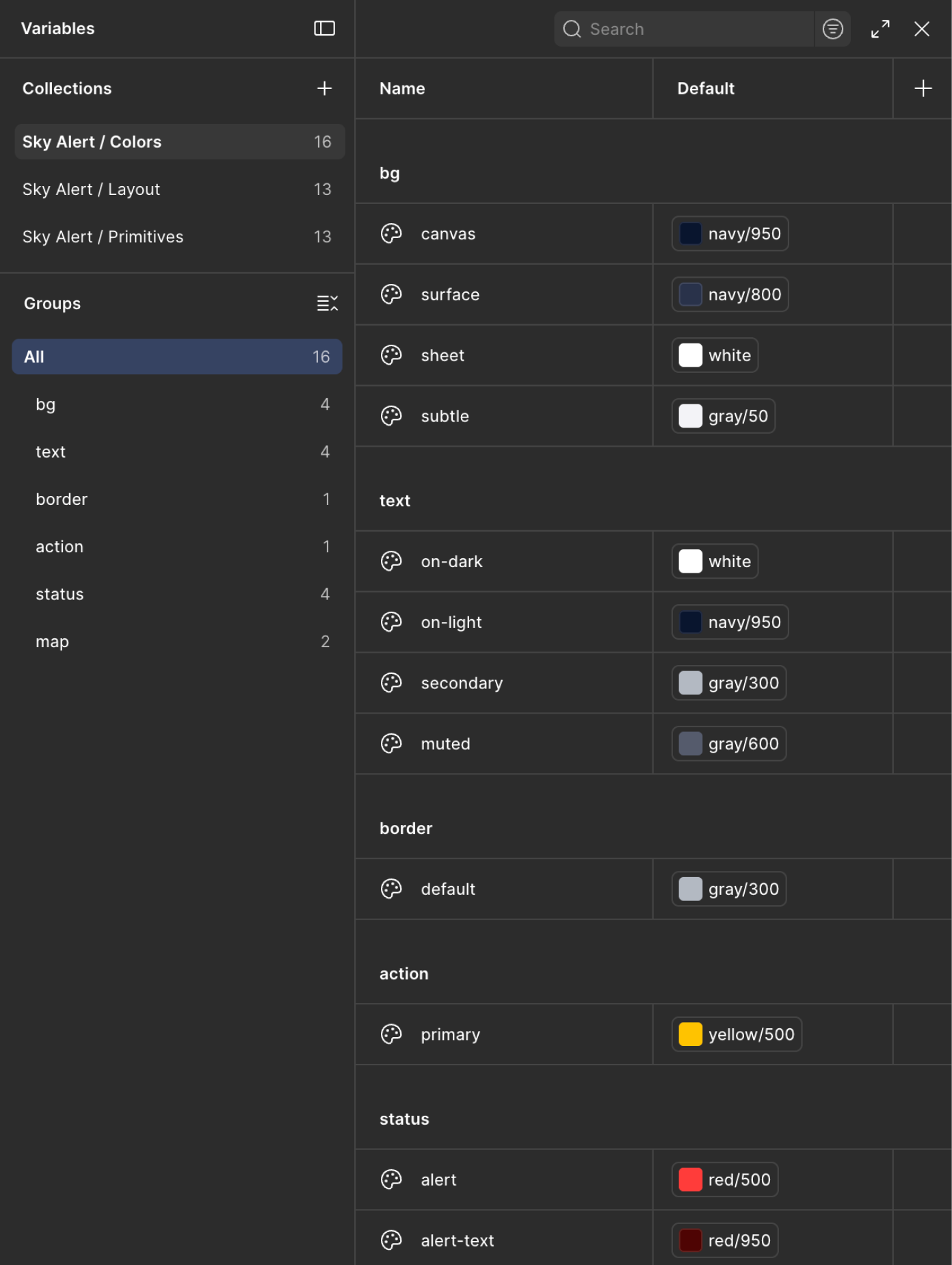952x1265 pixels.
Task: Click the Name column header
Action: (x=402, y=88)
